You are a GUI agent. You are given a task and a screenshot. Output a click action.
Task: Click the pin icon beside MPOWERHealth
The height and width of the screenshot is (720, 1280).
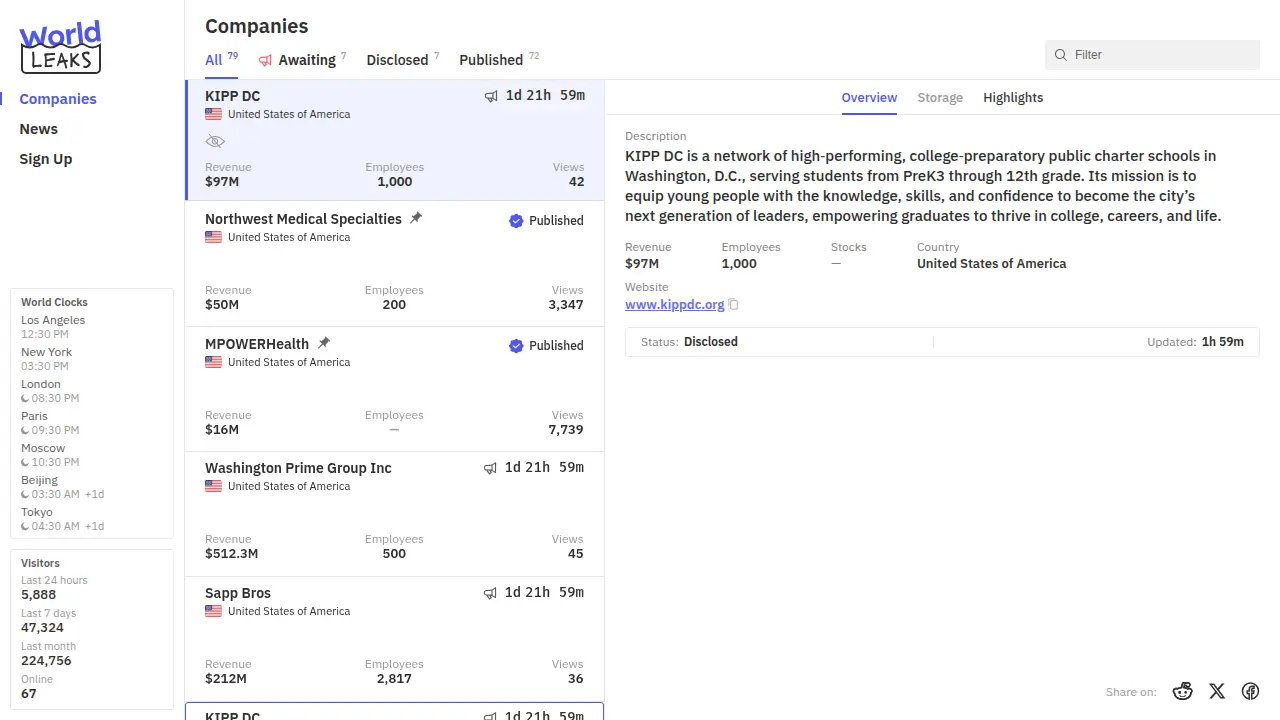(323, 343)
